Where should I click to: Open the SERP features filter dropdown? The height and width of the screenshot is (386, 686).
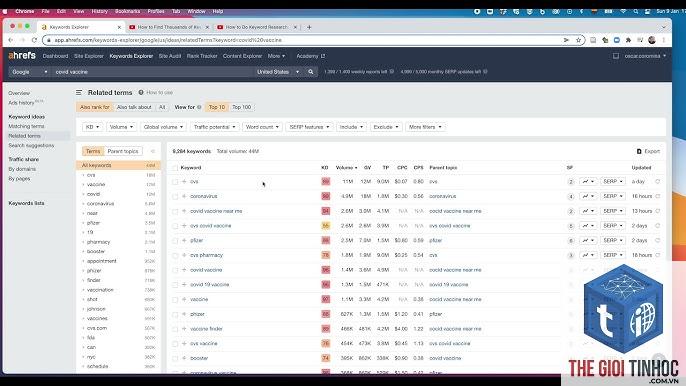(x=309, y=127)
